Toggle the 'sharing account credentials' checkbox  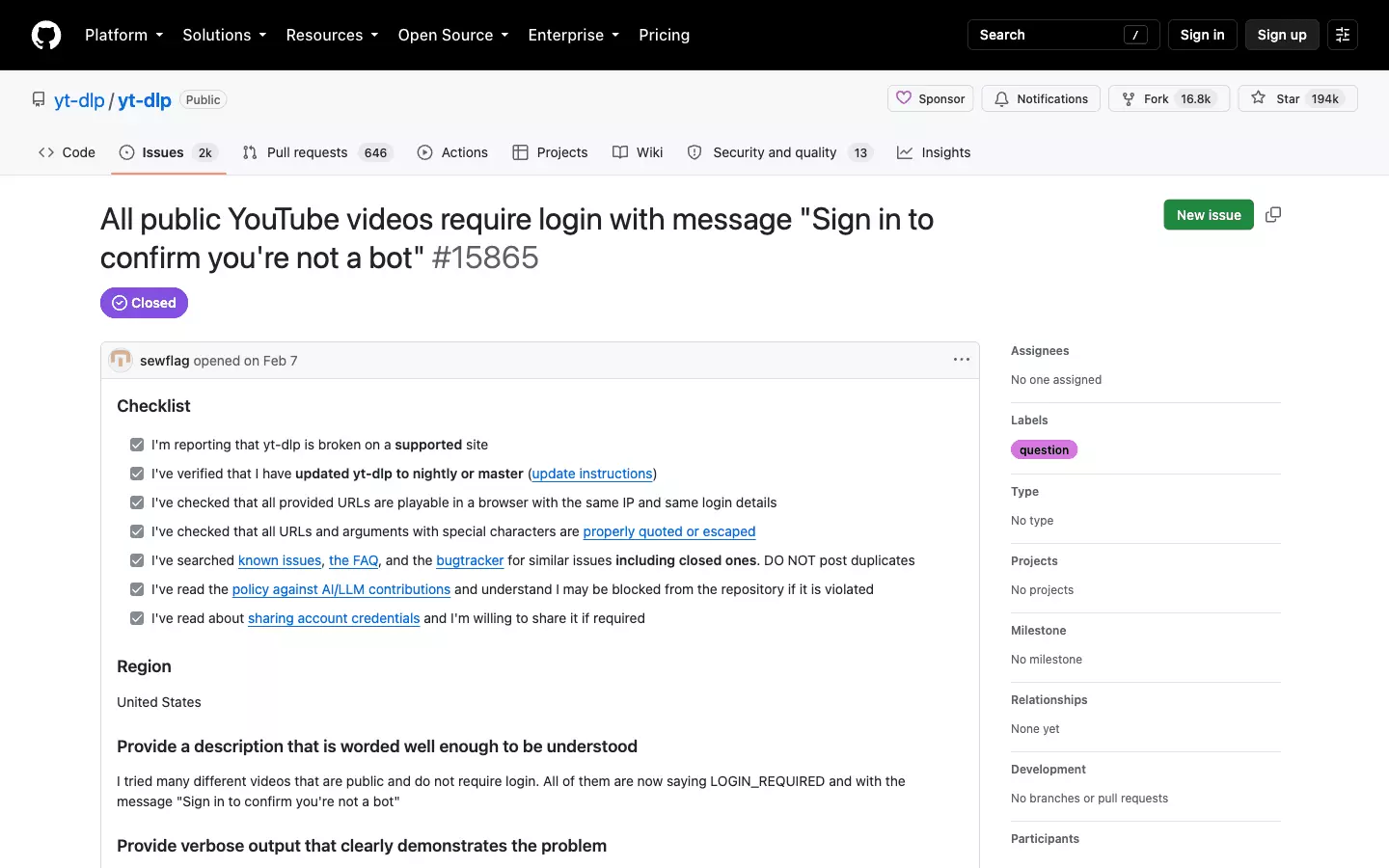tap(137, 618)
